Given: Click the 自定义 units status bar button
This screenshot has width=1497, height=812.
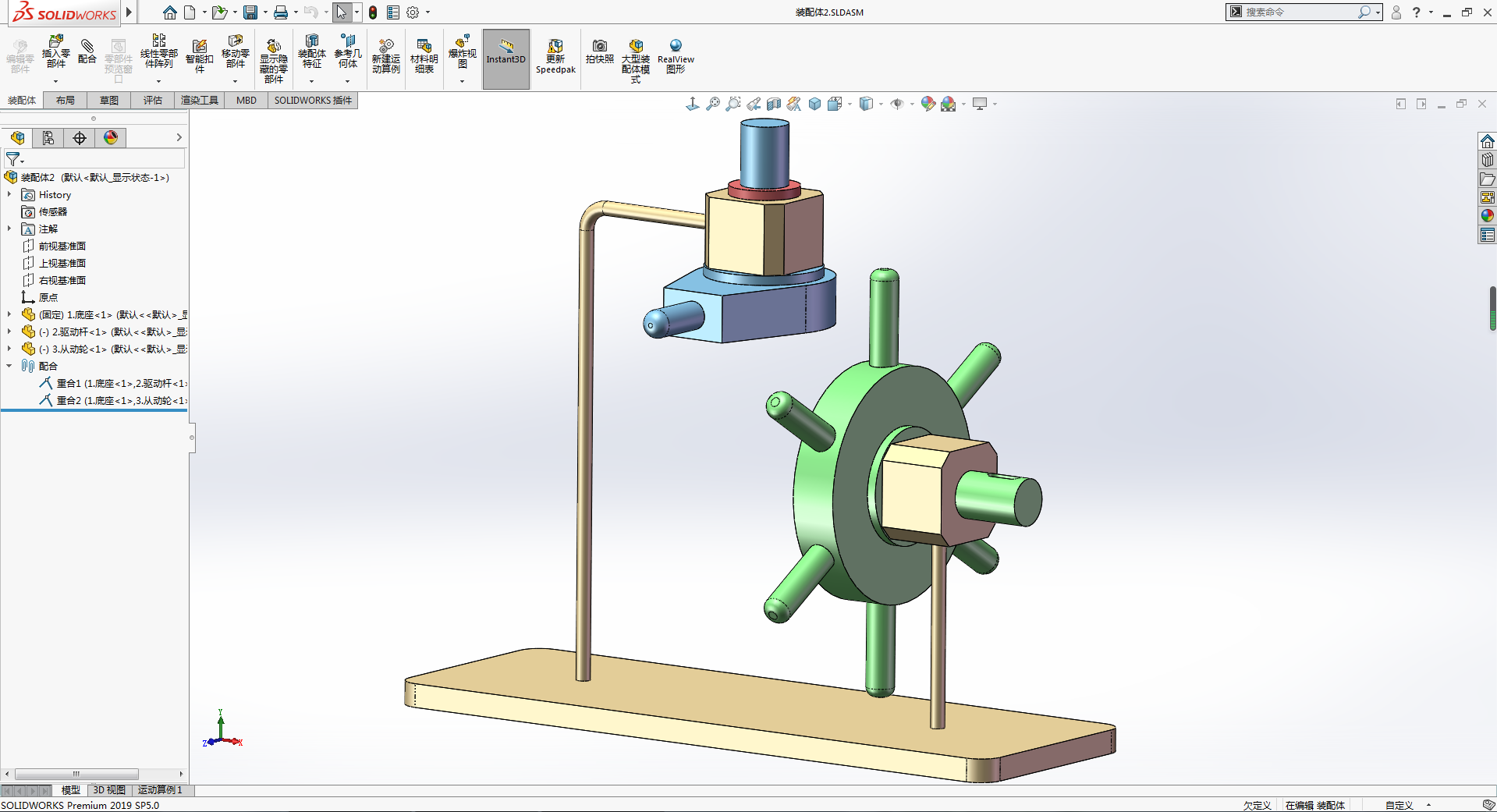Looking at the screenshot, I should click(1399, 806).
